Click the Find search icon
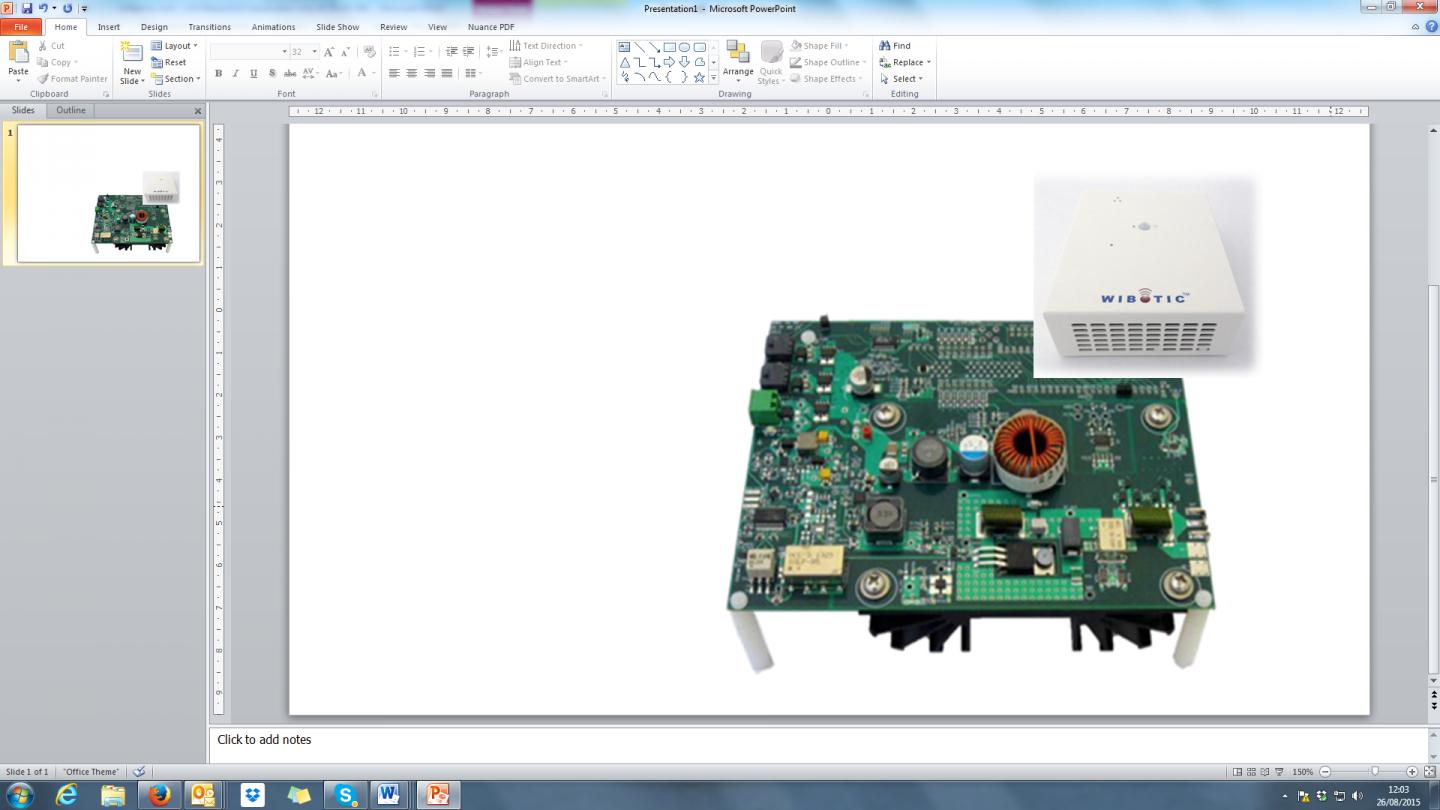 pyautogui.click(x=885, y=46)
